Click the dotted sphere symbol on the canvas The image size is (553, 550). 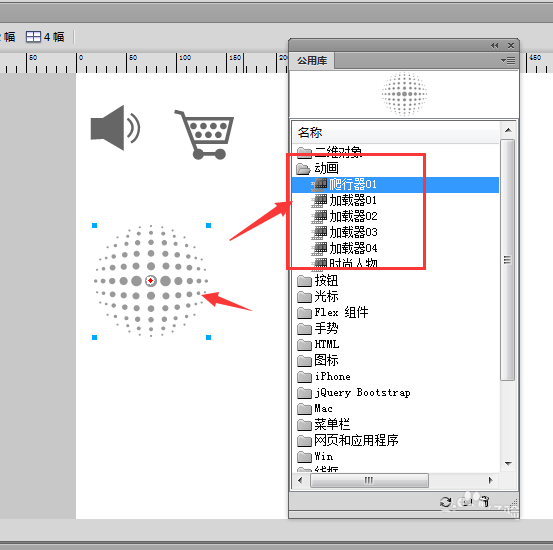point(151,281)
